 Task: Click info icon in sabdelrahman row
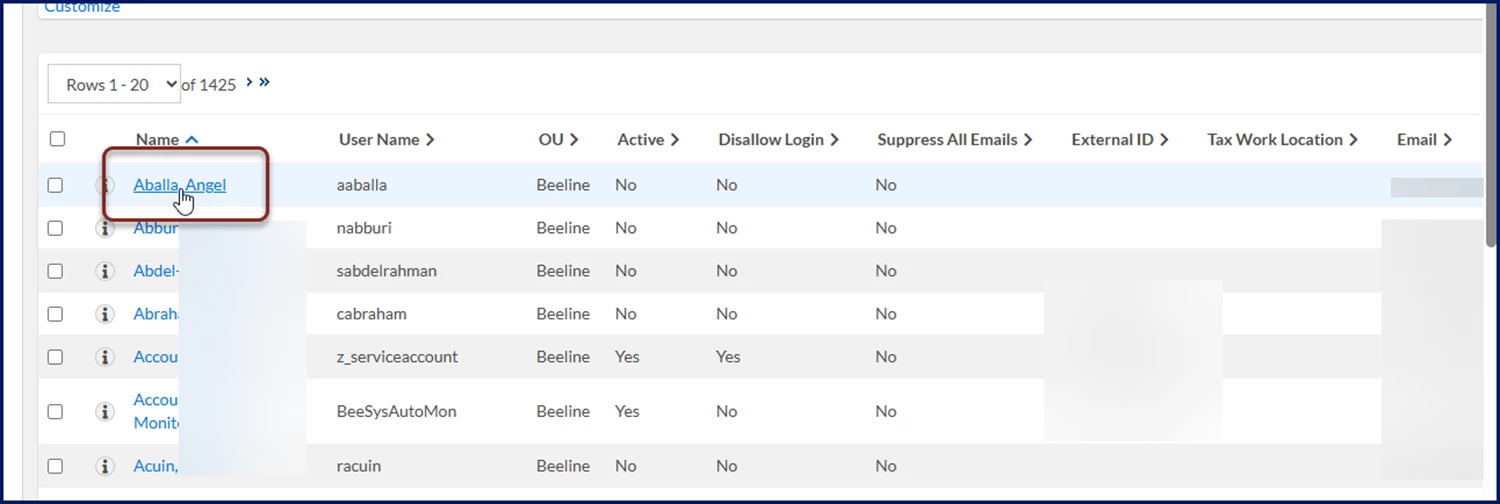pyautogui.click(x=105, y=271)
